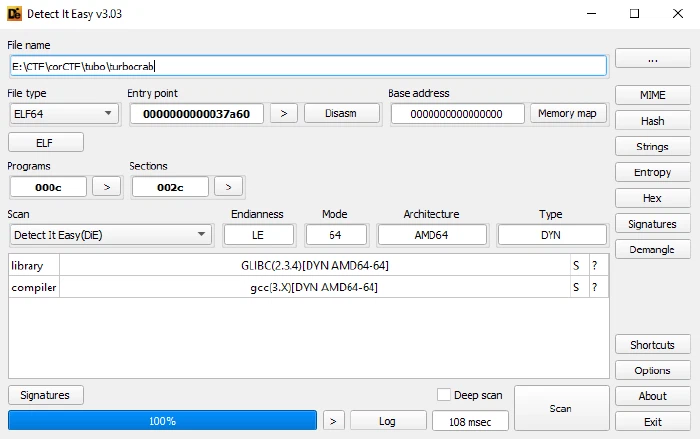Image resolution: width=700 pixels, height=439 pixels.
Task: Open the Demangle tool
Action: point(652,250)
